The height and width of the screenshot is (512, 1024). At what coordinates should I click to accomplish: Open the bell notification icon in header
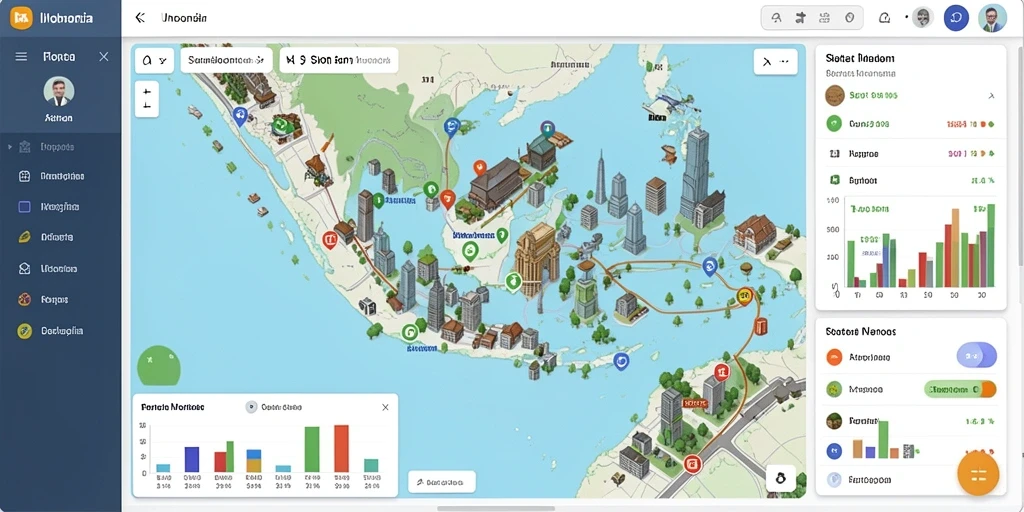pyautogui.click(x=884, y=18)
